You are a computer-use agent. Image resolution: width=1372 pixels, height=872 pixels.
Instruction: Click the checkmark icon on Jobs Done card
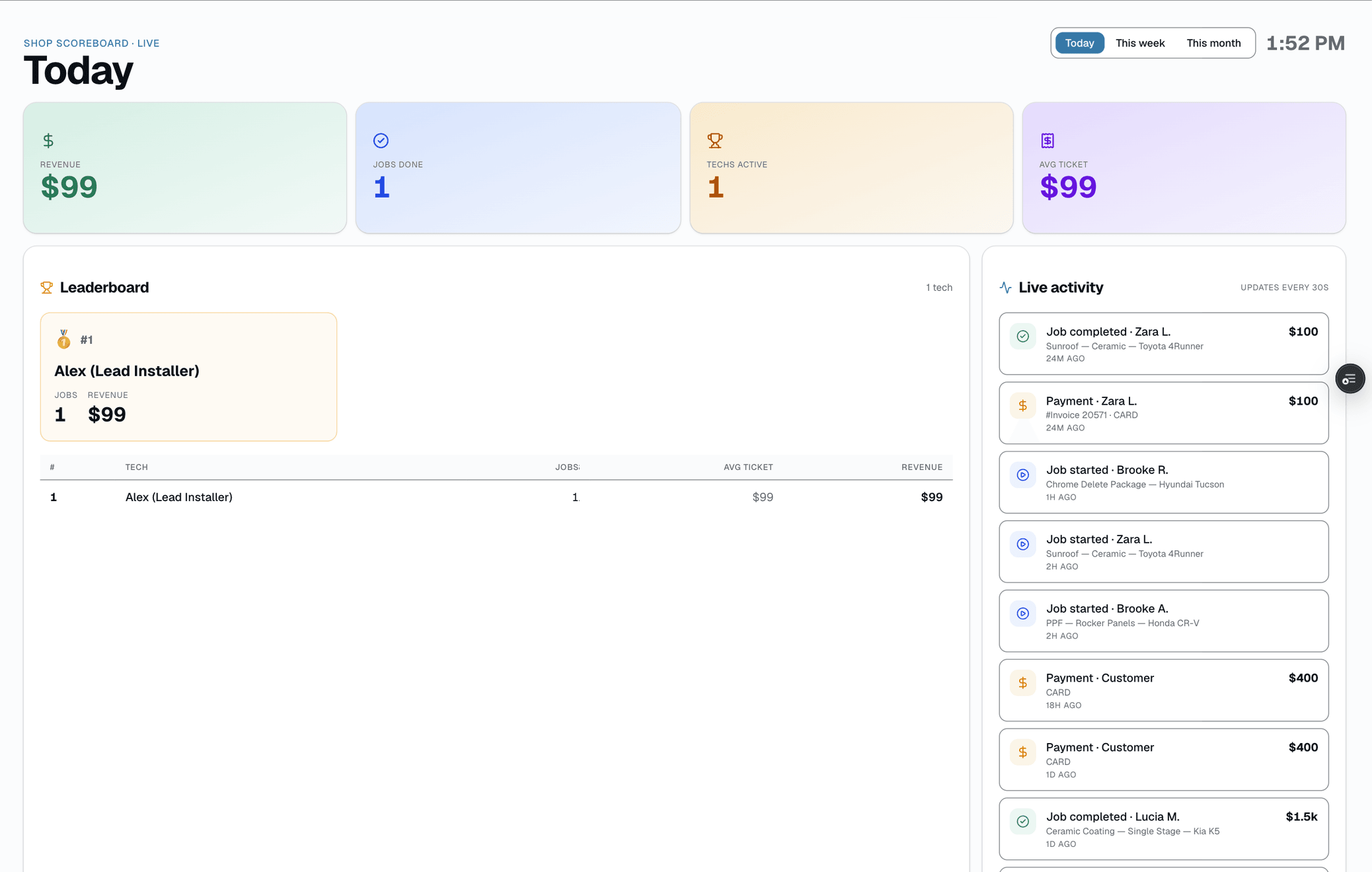click(381, 140)
